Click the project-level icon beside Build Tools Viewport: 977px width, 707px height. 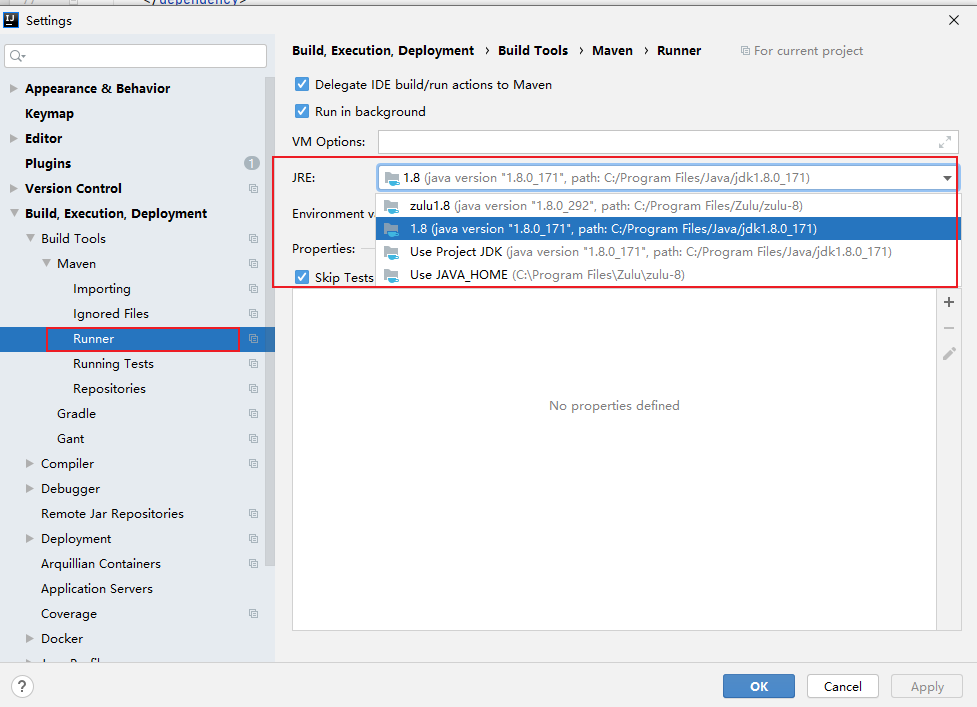[254, 239]
